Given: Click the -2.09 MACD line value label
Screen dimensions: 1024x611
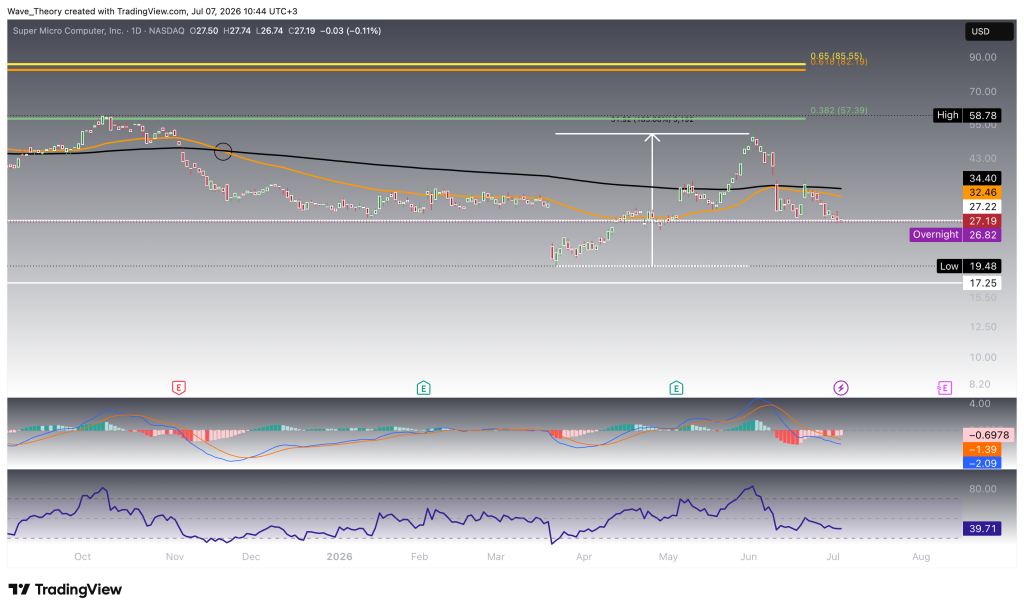Looking at the screenshot, I should pyautogui.click(x=982, y=463).
